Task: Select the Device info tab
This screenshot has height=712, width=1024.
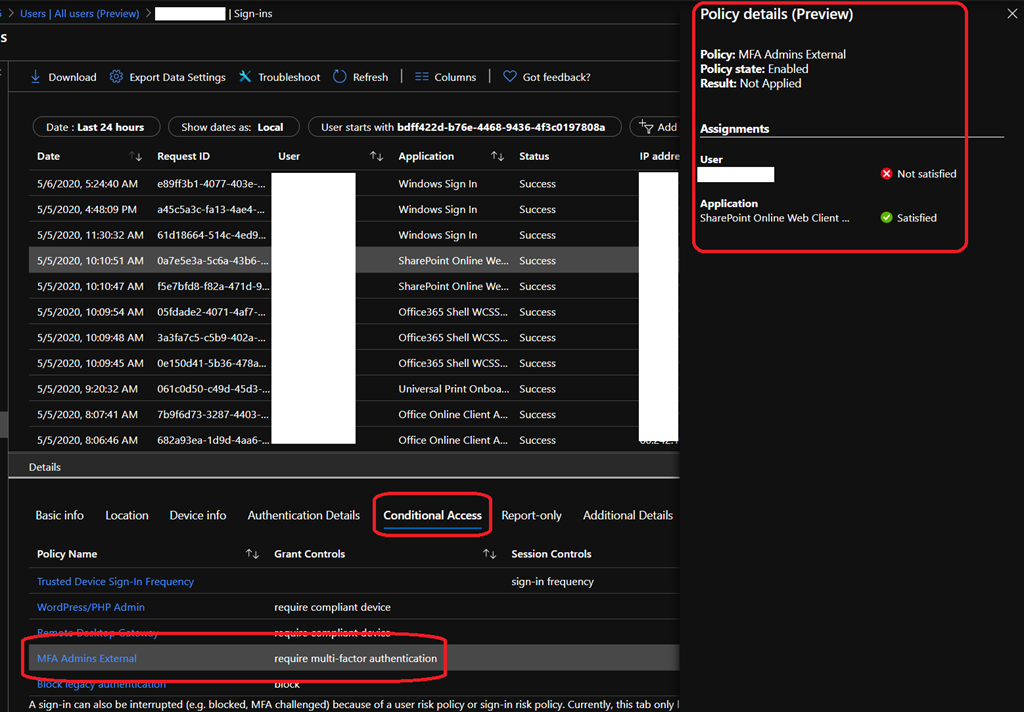Action: click(x=197, y=516)
